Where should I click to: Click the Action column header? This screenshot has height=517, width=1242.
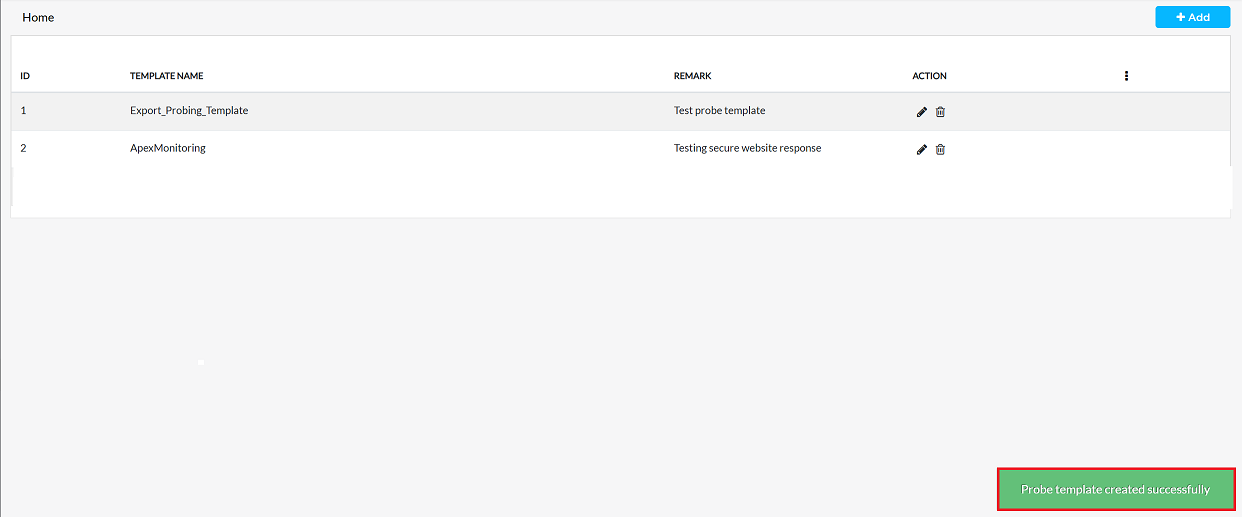tap(929, 76)
